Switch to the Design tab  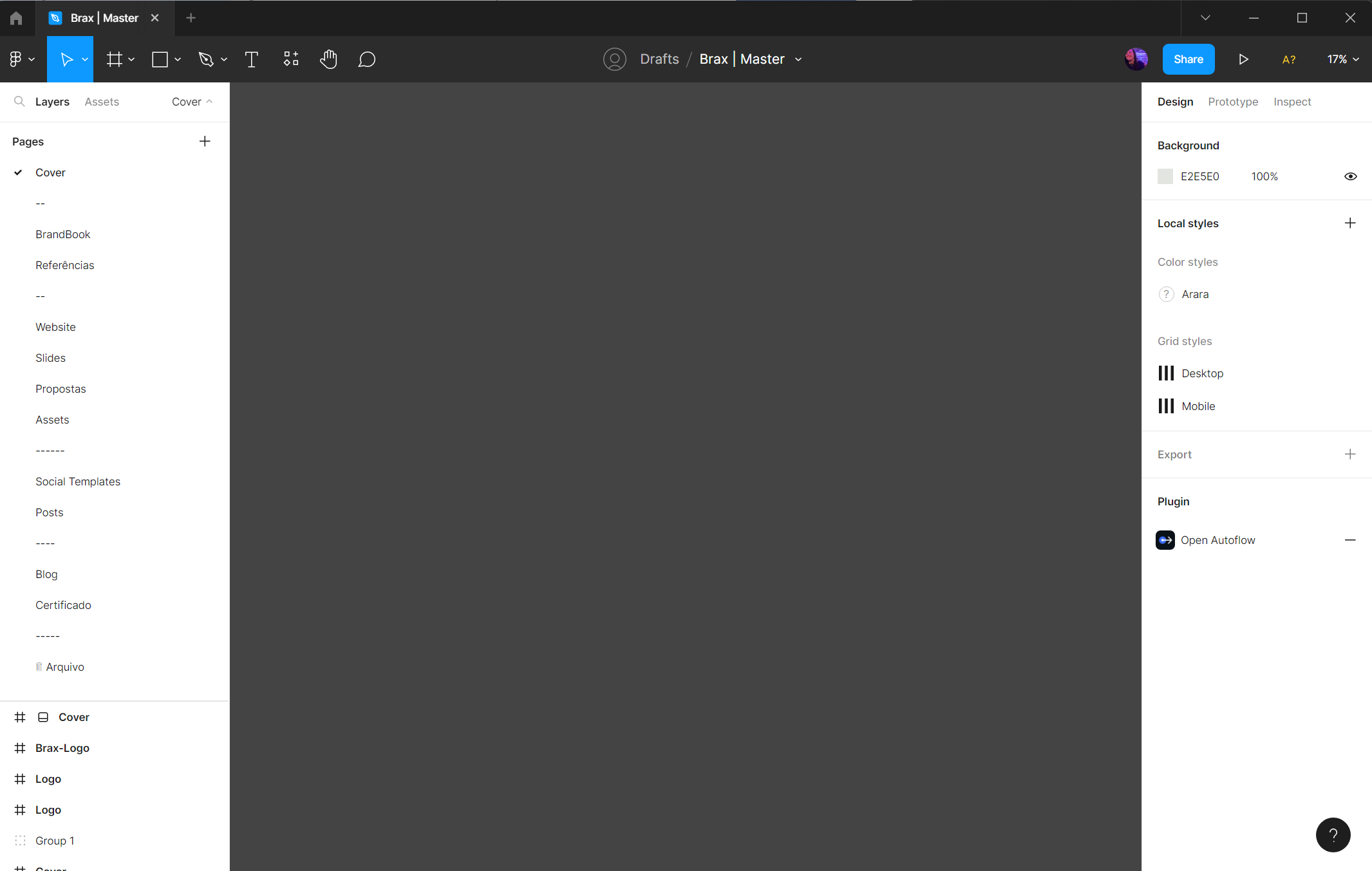[x=1175, y=102]
